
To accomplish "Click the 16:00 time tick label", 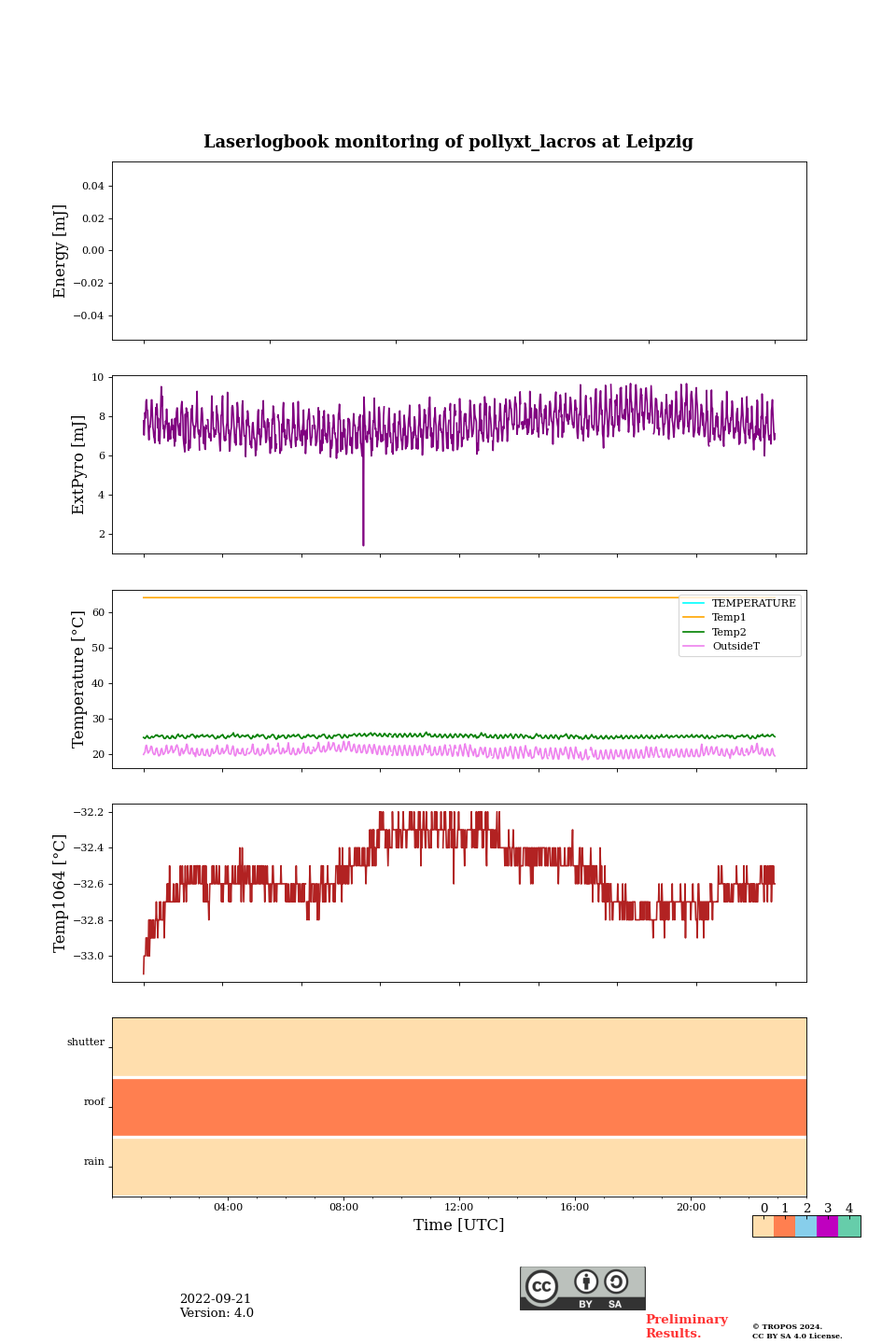I will [575, 1207].
